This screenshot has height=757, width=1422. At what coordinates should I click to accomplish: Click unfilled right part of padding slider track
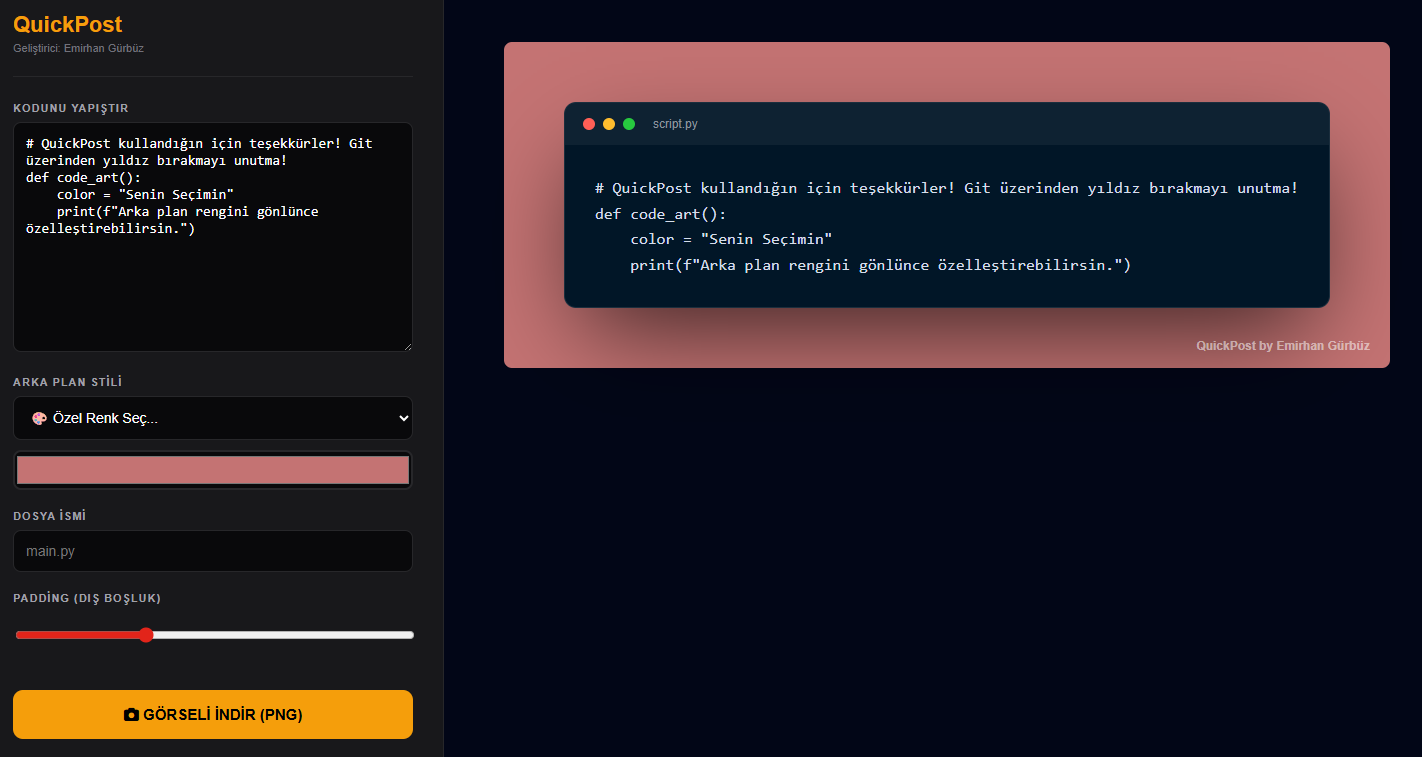coord(283,635)
